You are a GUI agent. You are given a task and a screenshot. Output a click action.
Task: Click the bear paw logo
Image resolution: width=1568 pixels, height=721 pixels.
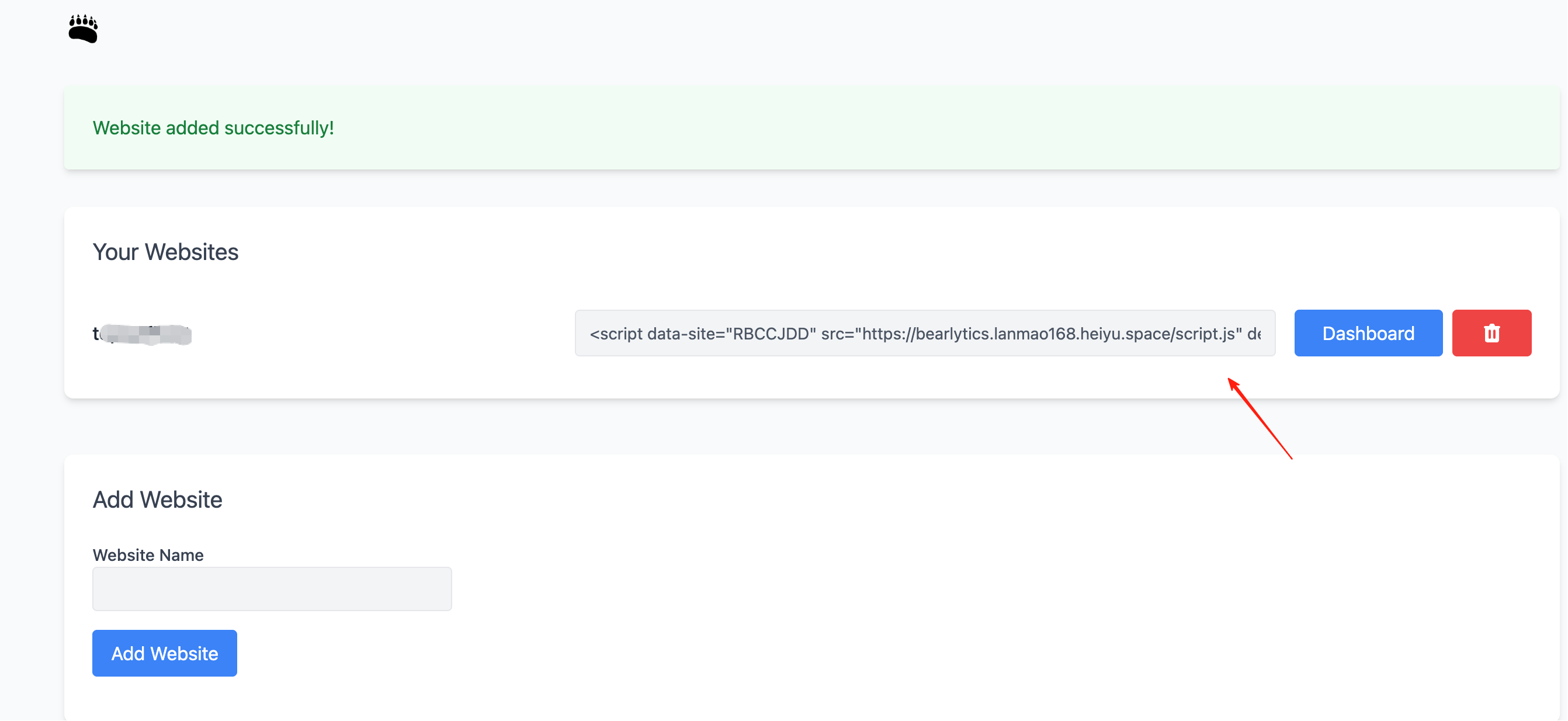click(x=83, y=29)
